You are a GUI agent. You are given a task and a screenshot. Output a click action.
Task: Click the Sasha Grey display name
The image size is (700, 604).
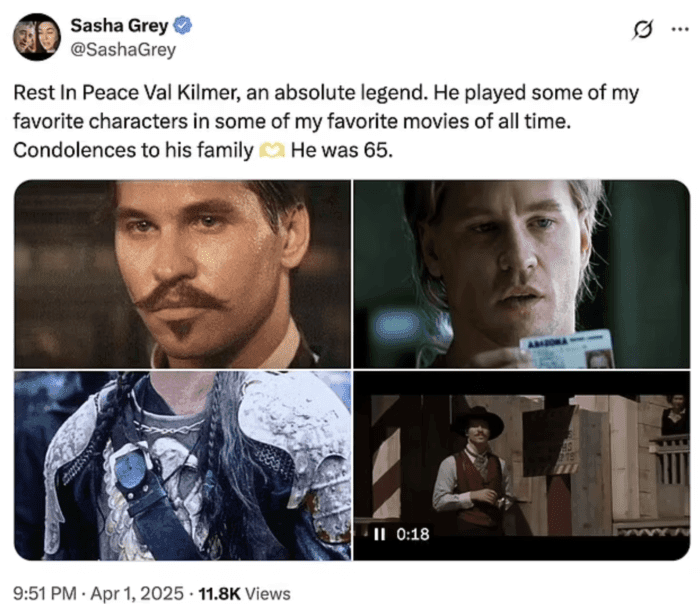[119, 25]
